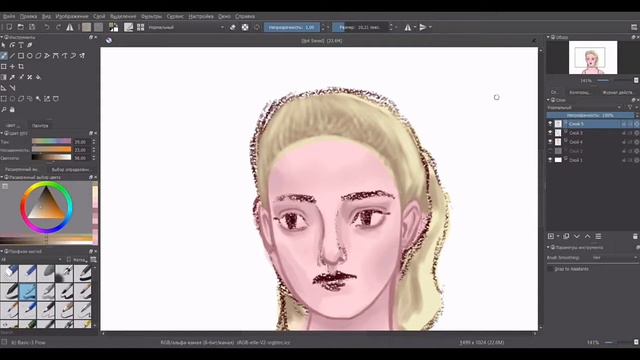
Task: Select the Measure tool
Action: coord(12,88)
